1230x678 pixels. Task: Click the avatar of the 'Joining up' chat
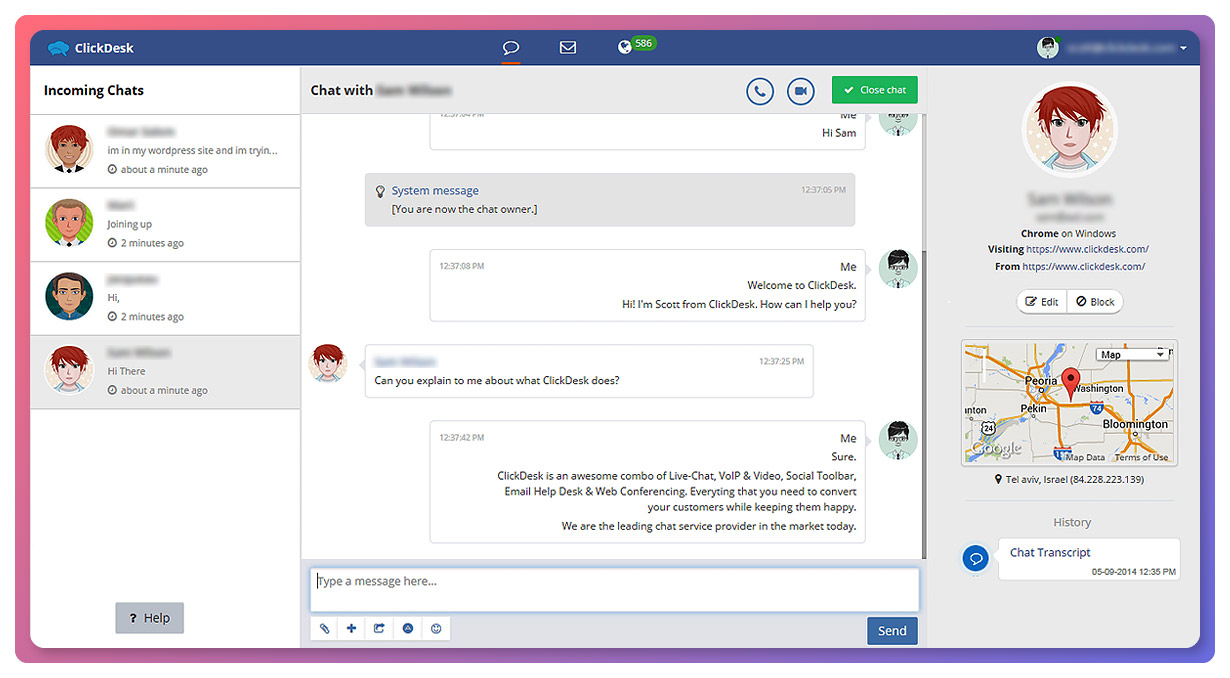click(69, 223)
